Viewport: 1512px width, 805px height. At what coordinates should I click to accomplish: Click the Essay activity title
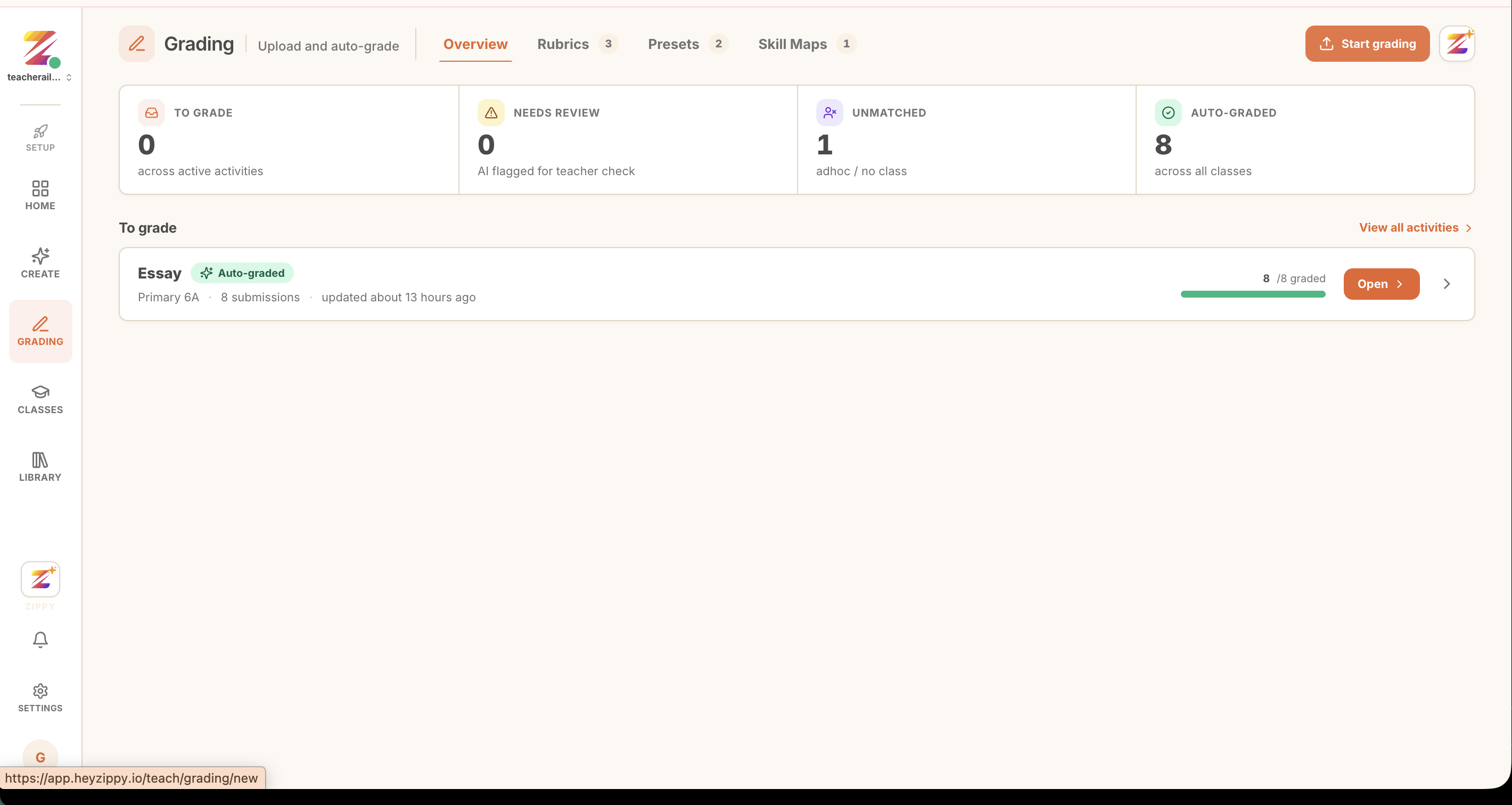pyautogui.click(x=160, y=273)
